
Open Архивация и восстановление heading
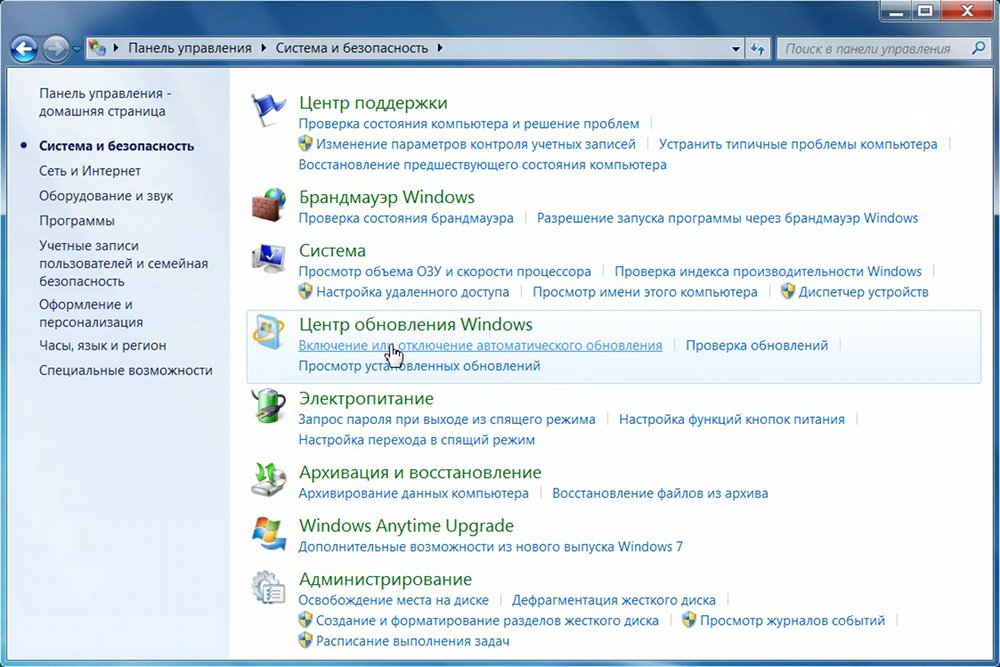[x=420, y=473]
